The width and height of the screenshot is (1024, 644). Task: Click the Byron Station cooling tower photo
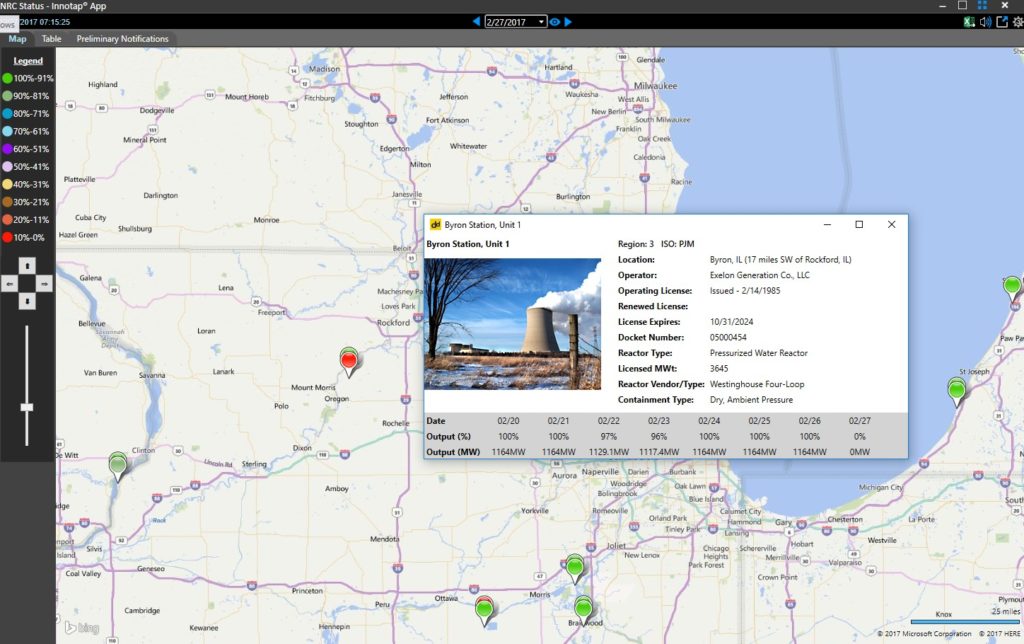tap(513, 324)
